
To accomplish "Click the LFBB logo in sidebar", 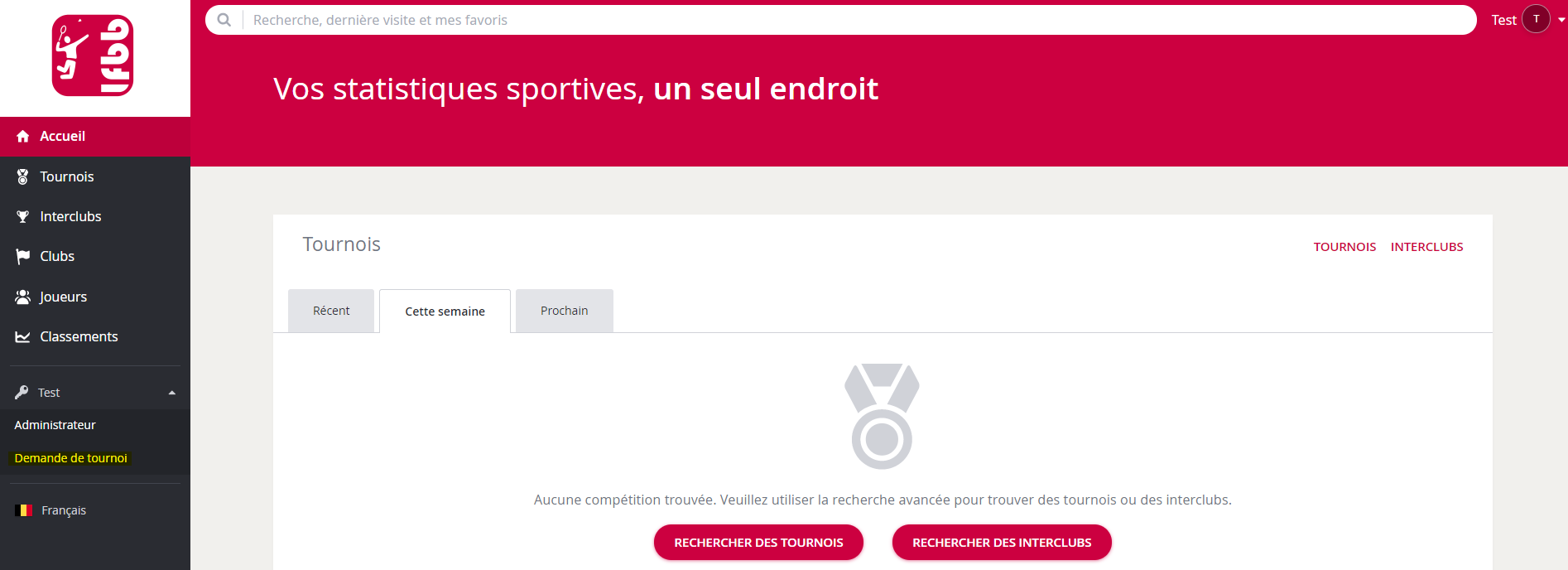I will click(x=93, y=56).
